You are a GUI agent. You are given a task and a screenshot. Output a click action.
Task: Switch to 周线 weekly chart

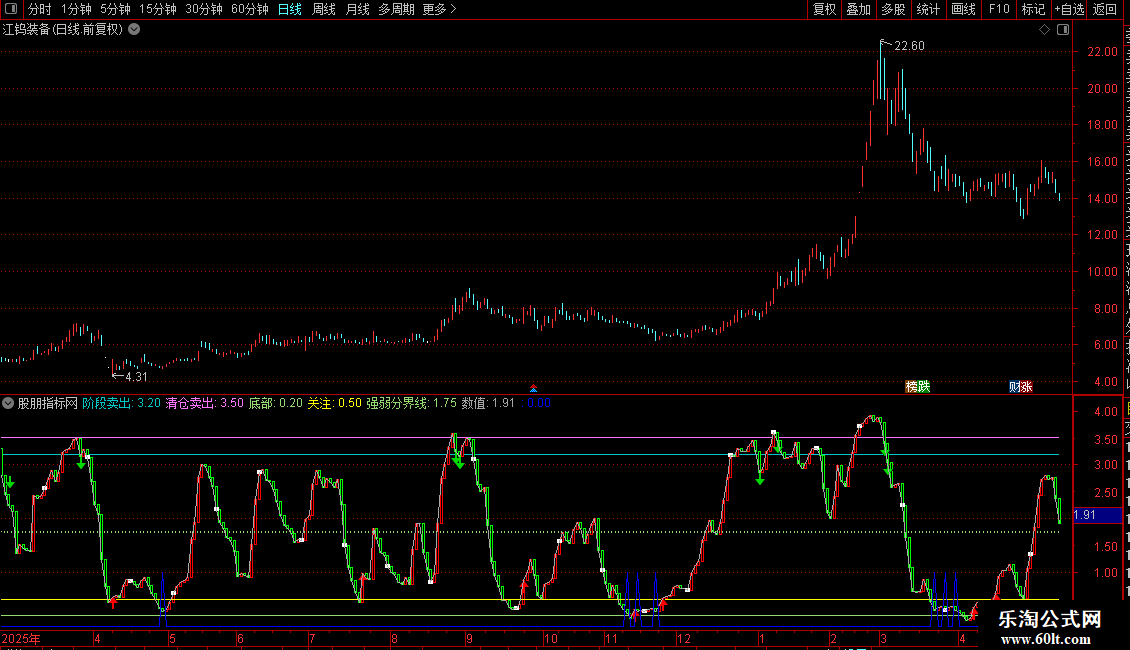click(324, 9)
